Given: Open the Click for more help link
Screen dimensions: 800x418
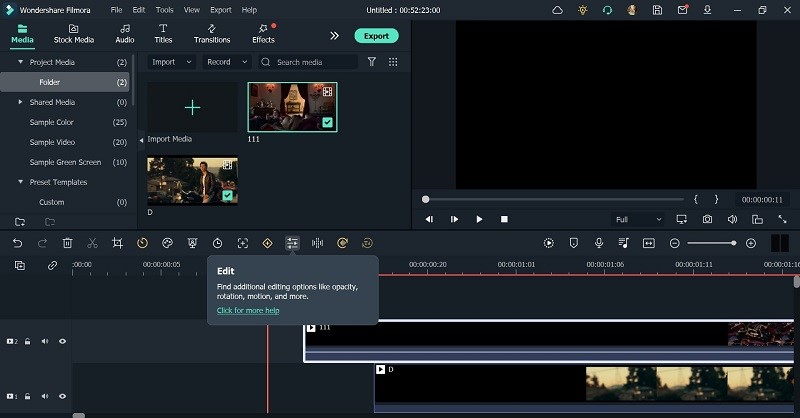Looking at the screenshot, I should pyautogui.click(x=248, y=310).
